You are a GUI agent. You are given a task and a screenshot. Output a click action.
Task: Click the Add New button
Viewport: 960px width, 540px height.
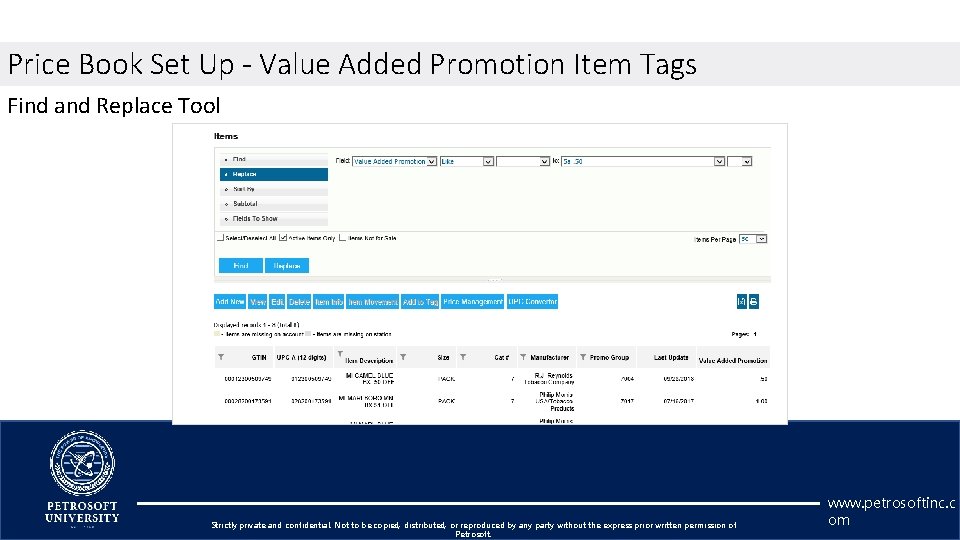pos(230,302)
